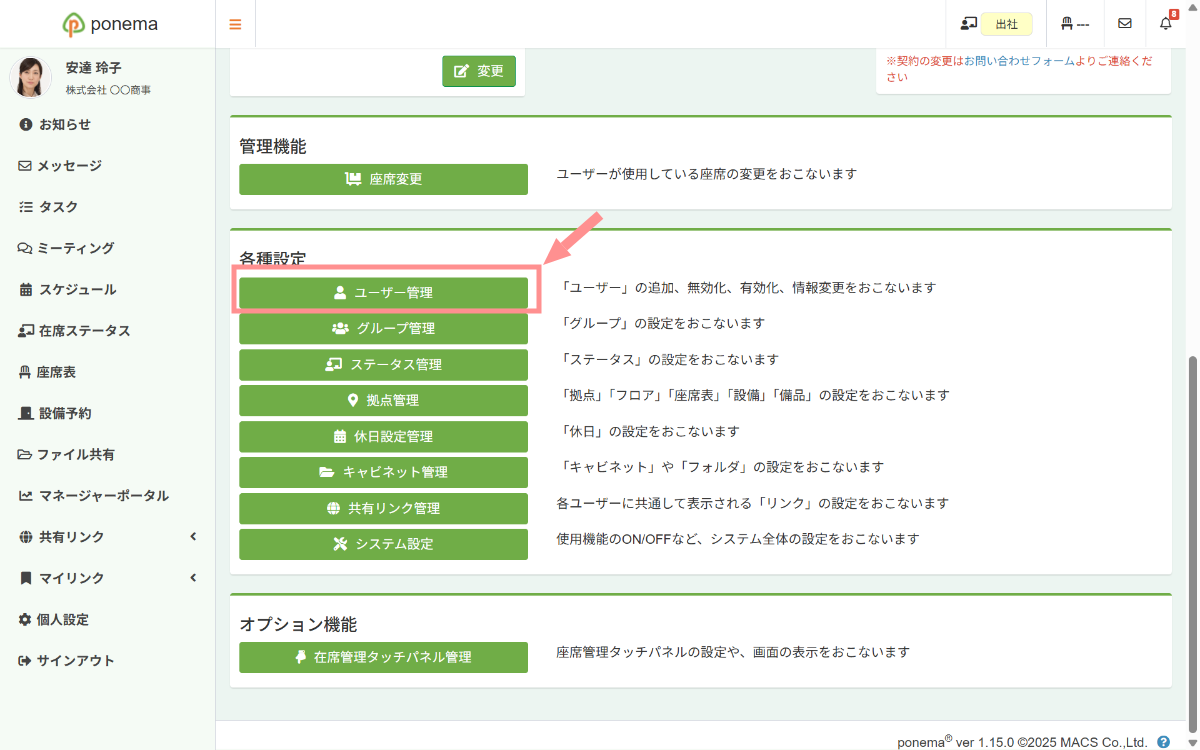
Task: Click the 個人設定 gear icon
Action: 25,619
